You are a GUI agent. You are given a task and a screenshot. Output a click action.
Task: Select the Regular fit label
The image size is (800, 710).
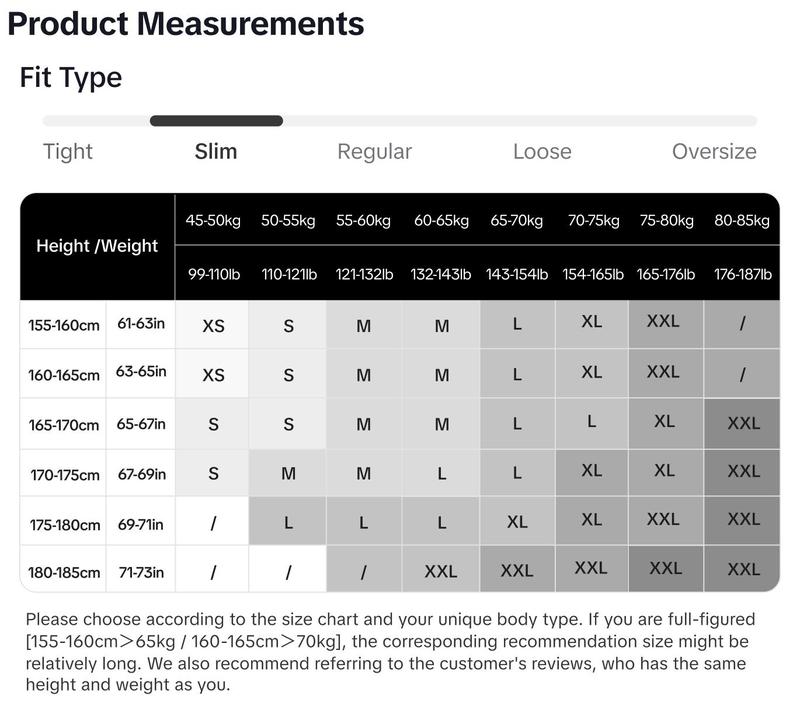pos(374,152)
